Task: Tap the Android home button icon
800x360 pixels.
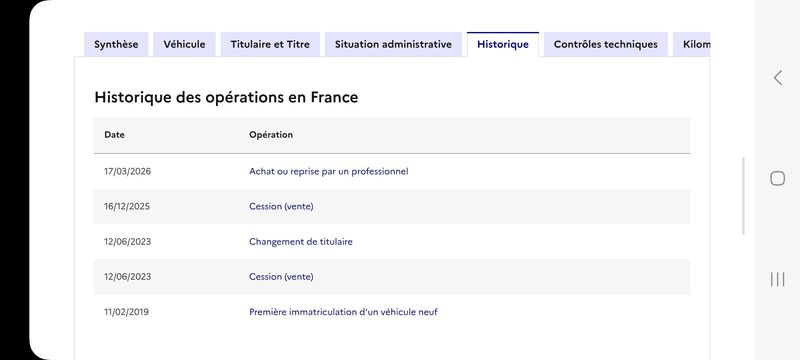Action: pos(777,178)
